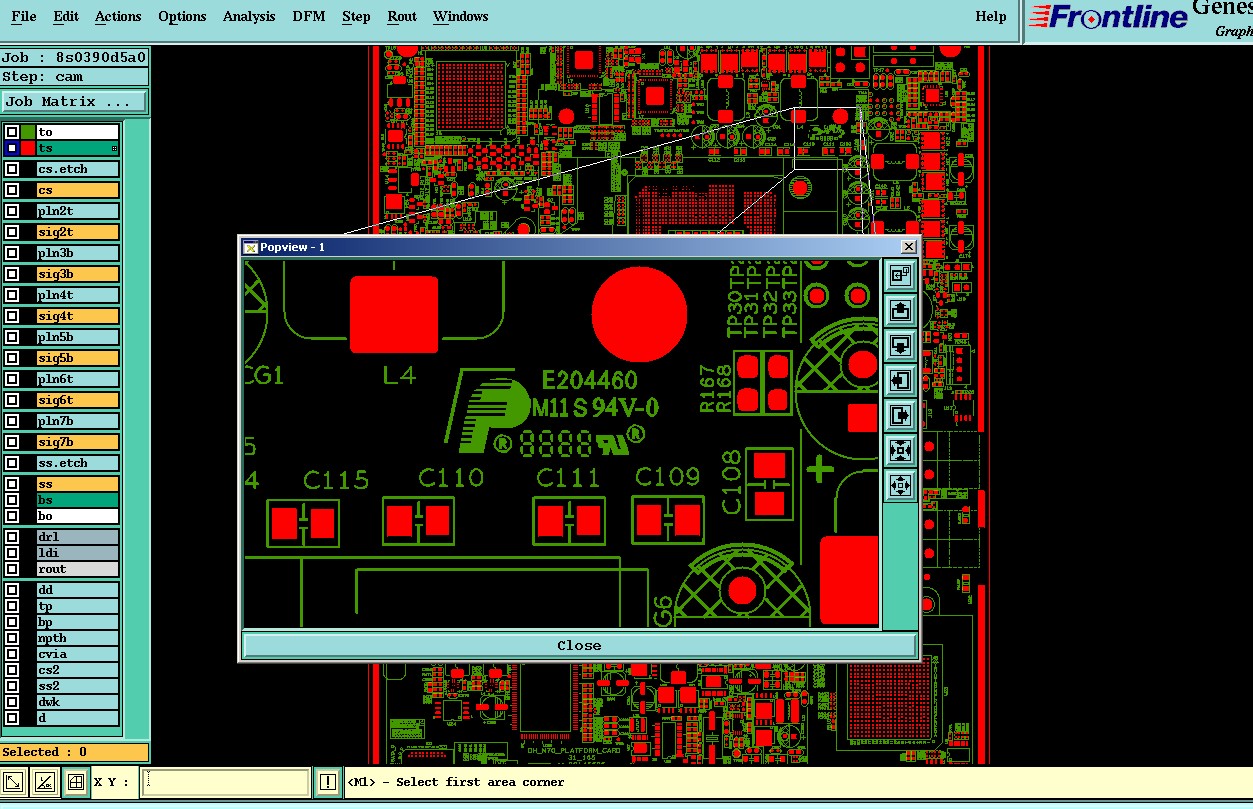Pan the Popview left with arrow icon

coord(900,380)
